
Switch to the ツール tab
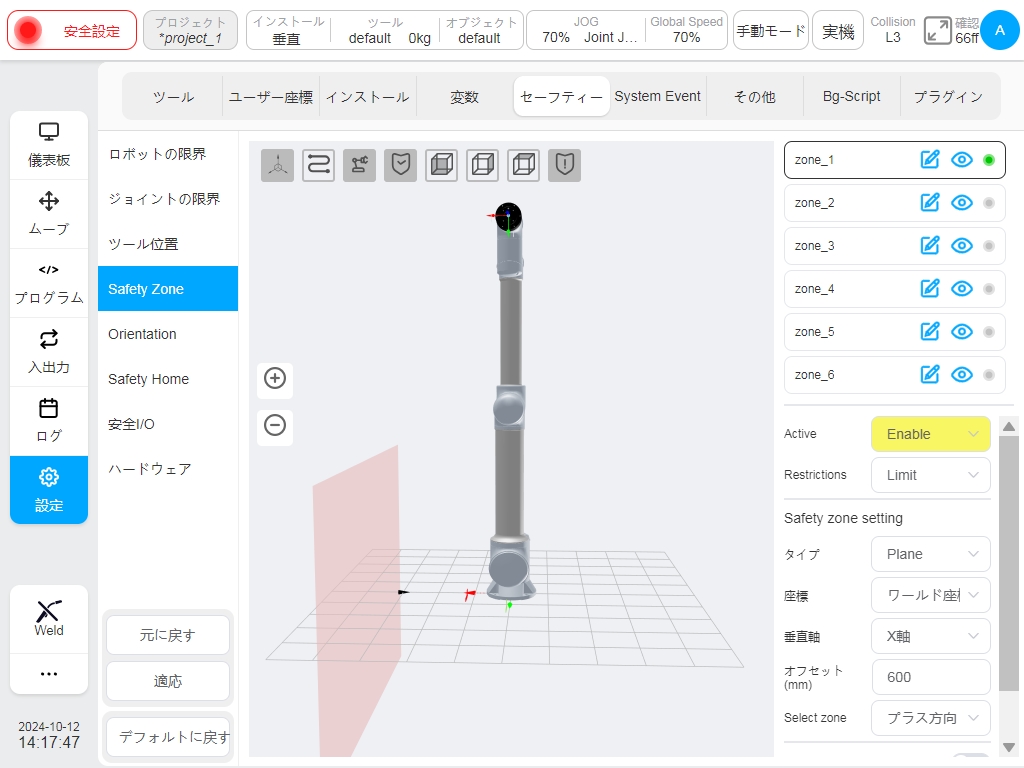[x=173, y=97]
